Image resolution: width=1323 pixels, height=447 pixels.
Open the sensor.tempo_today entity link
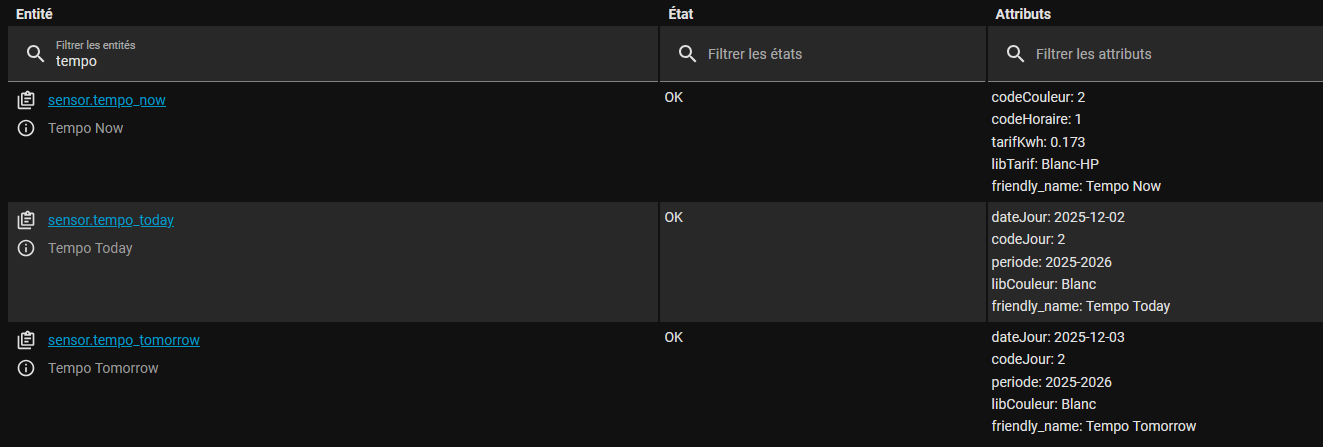tap(110, 220)
